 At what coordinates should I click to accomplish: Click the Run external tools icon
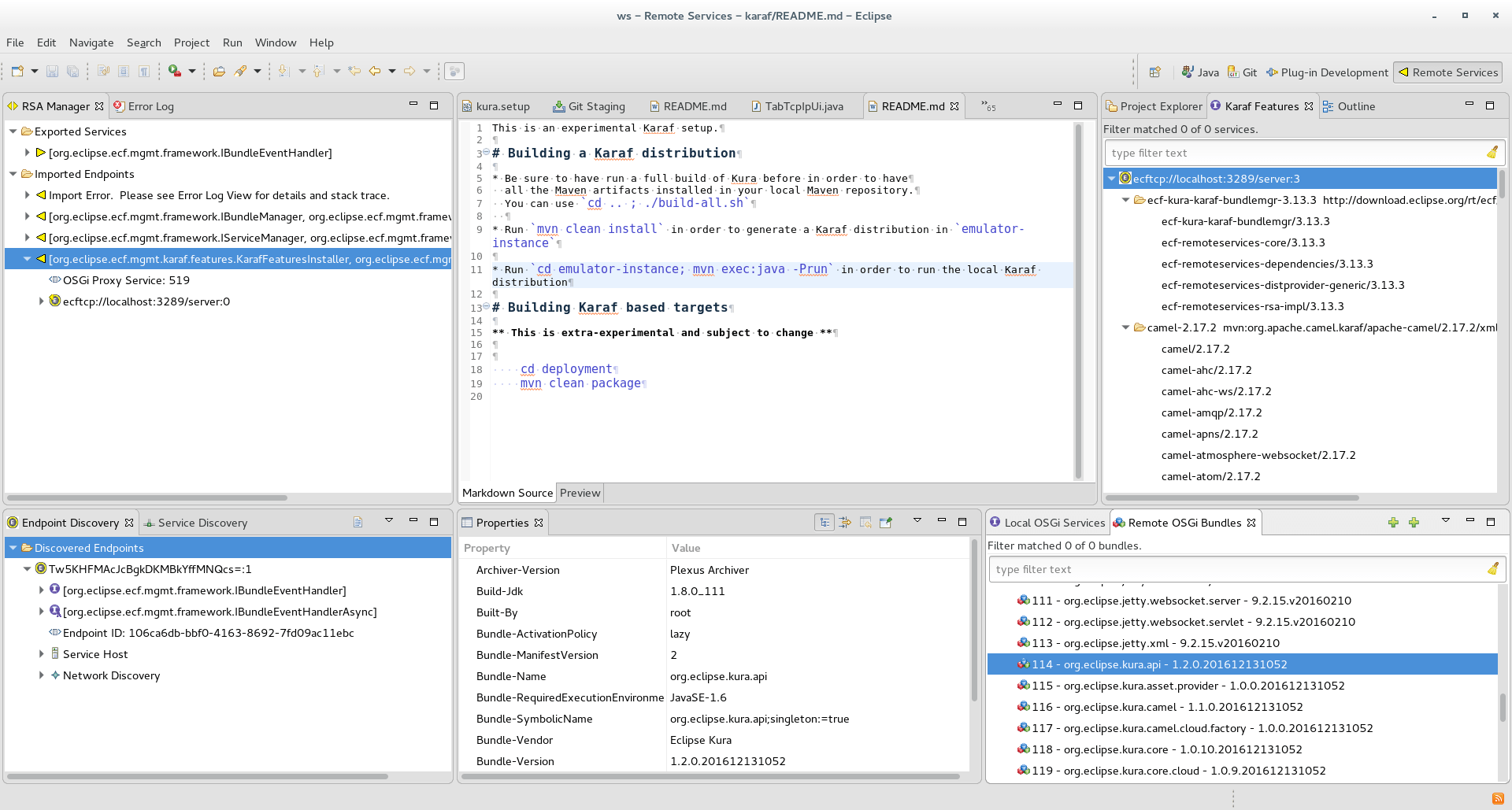[x=175, y=72]
